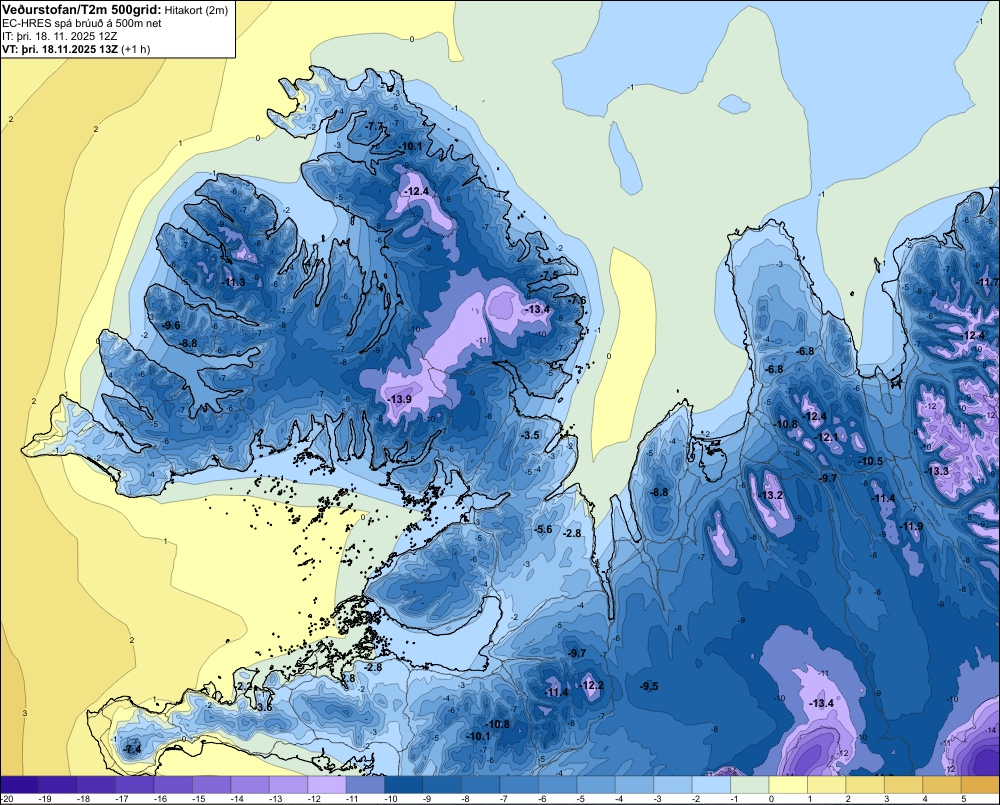Viewport: 1000px width, 805px height.
Task: Click the 'VT: þri. 18.11.2025 13Z' valid time
Action: point(60,49)
